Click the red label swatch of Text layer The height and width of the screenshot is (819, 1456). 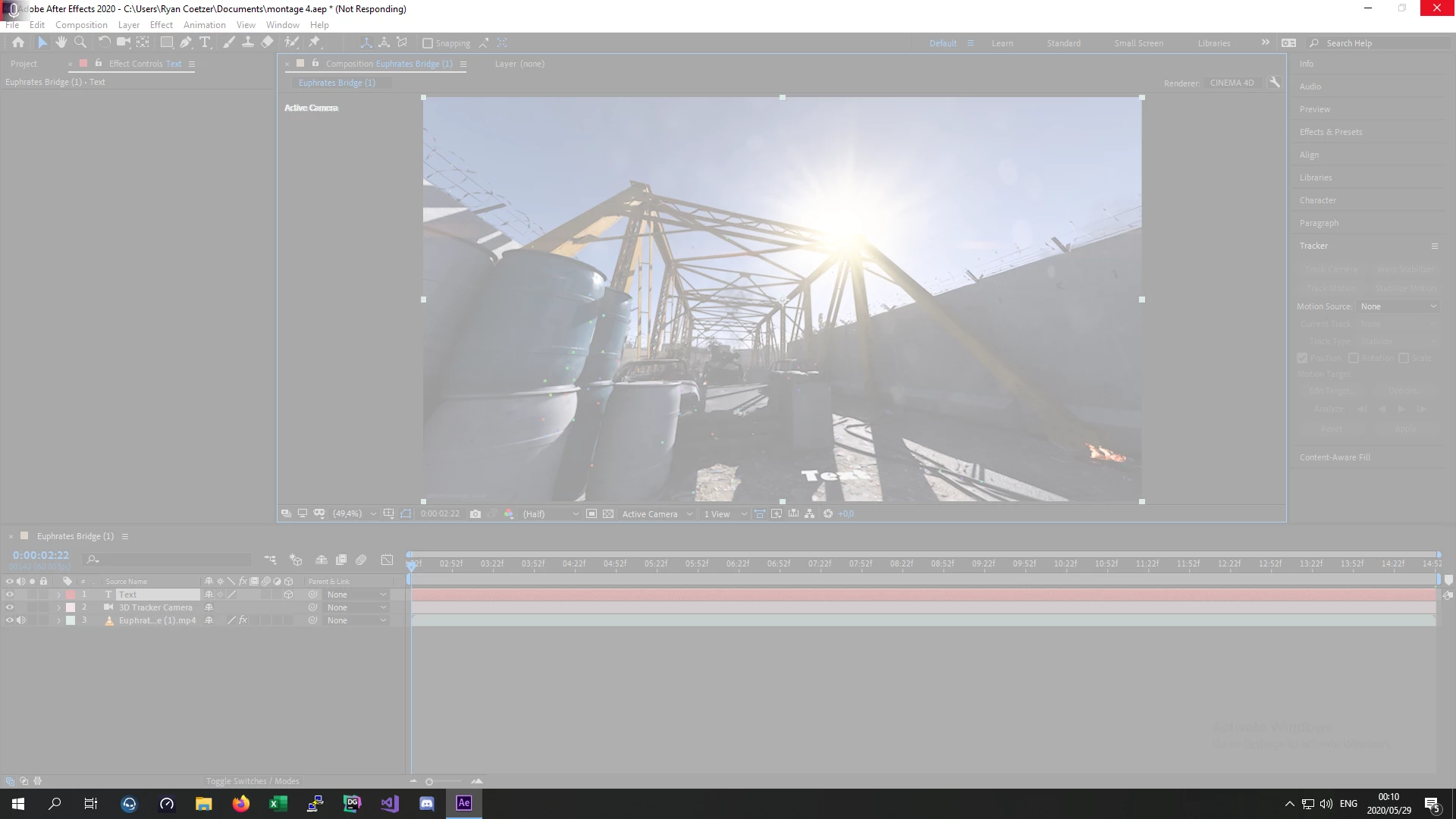71,595
